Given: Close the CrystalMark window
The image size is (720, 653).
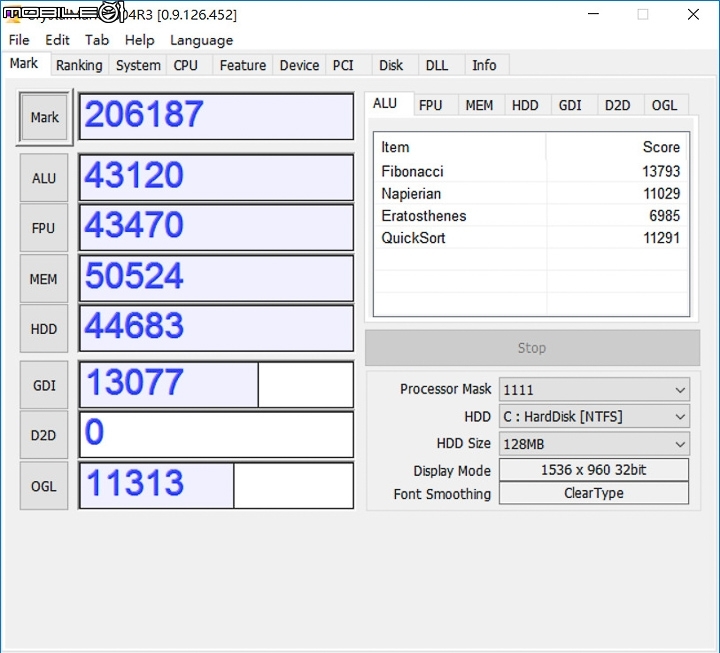Looking at the screenshot, I should point(693,14).
